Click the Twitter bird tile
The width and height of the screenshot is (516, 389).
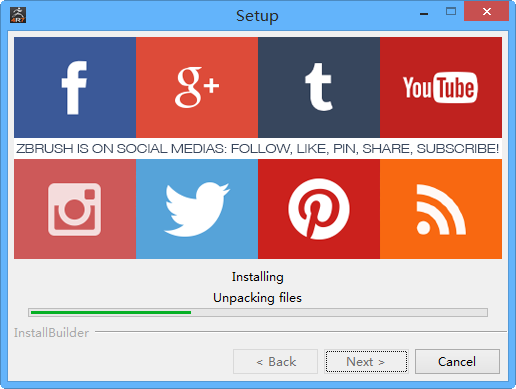pos(197,209)
